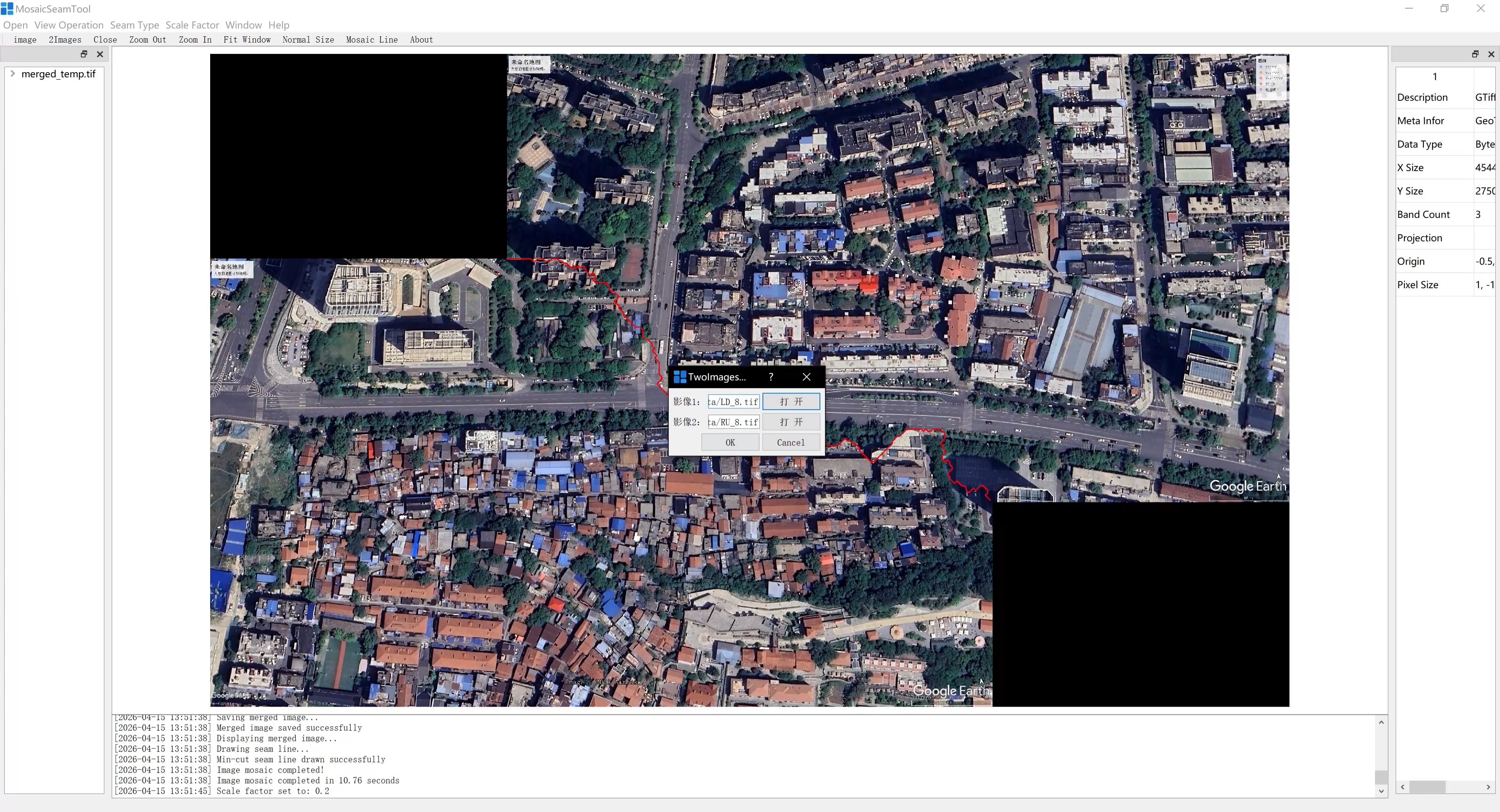
Task: Open the Scale Factor menu
Action: click(x=192, y=25)
